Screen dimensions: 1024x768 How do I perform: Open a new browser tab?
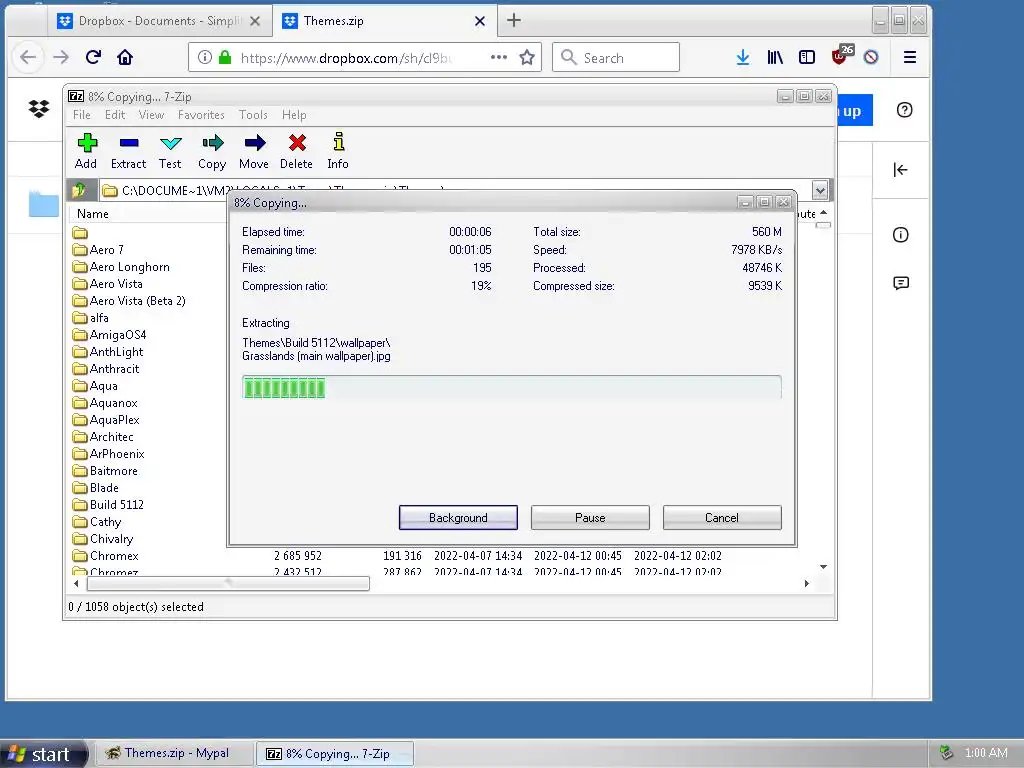(x=514, y=20)
